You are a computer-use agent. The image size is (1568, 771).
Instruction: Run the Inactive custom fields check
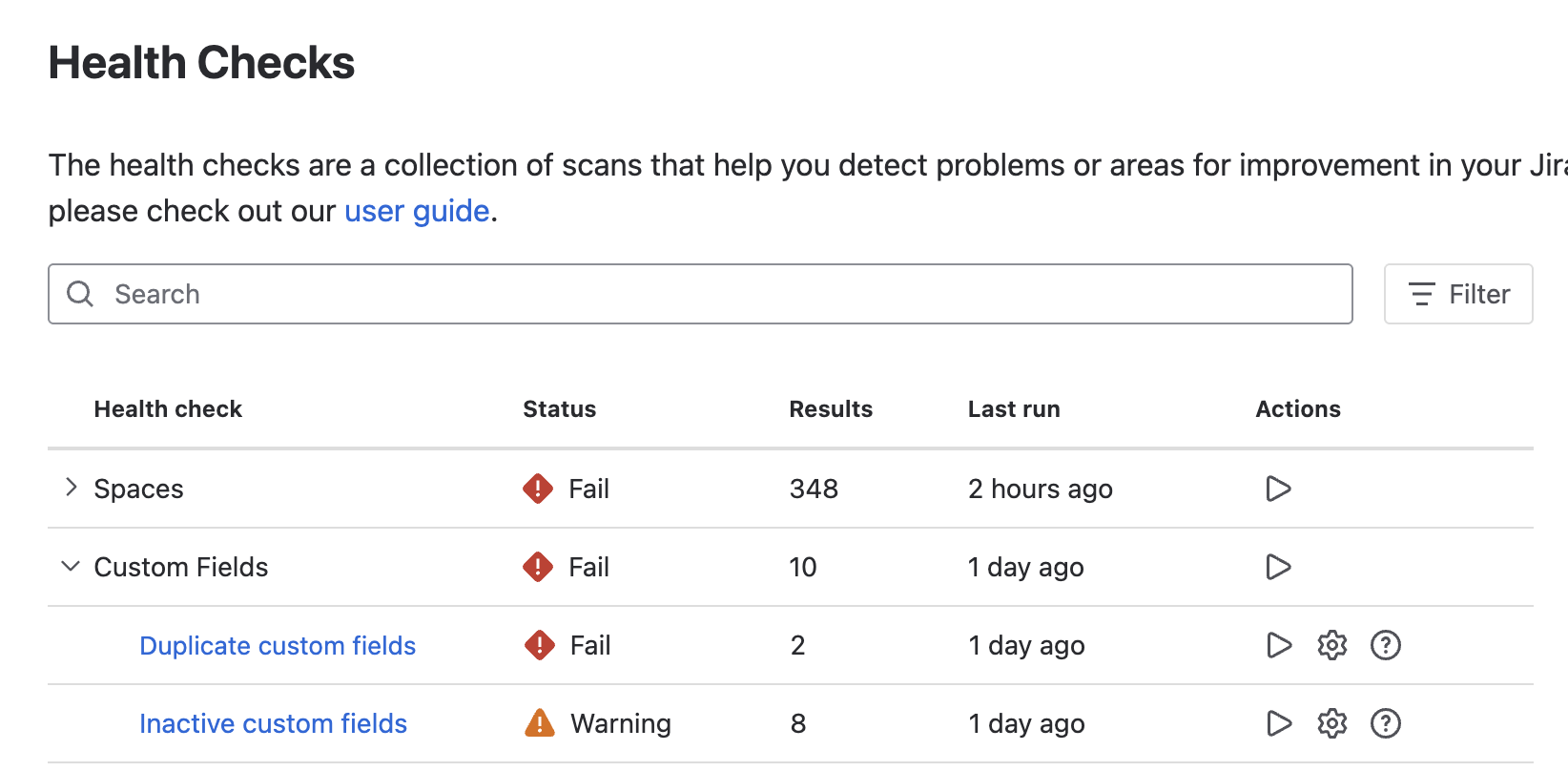(x=1279, y=723)
